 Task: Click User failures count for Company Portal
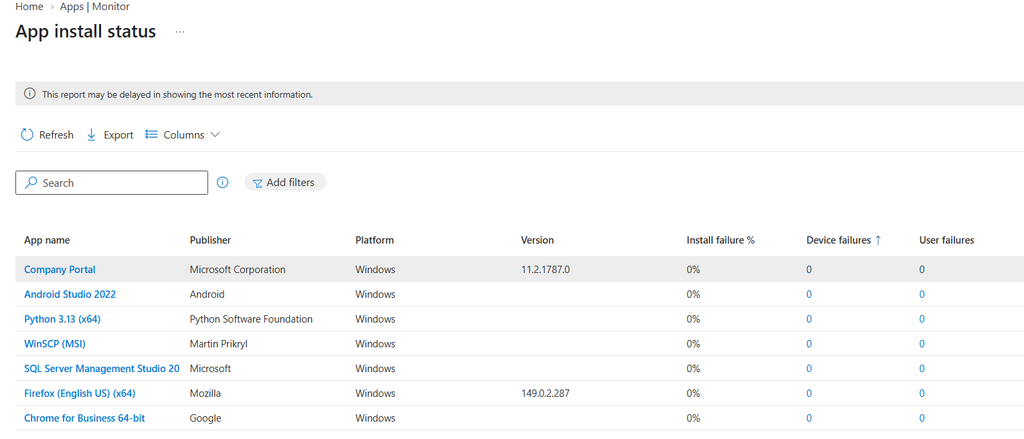(x=922, y=269)
